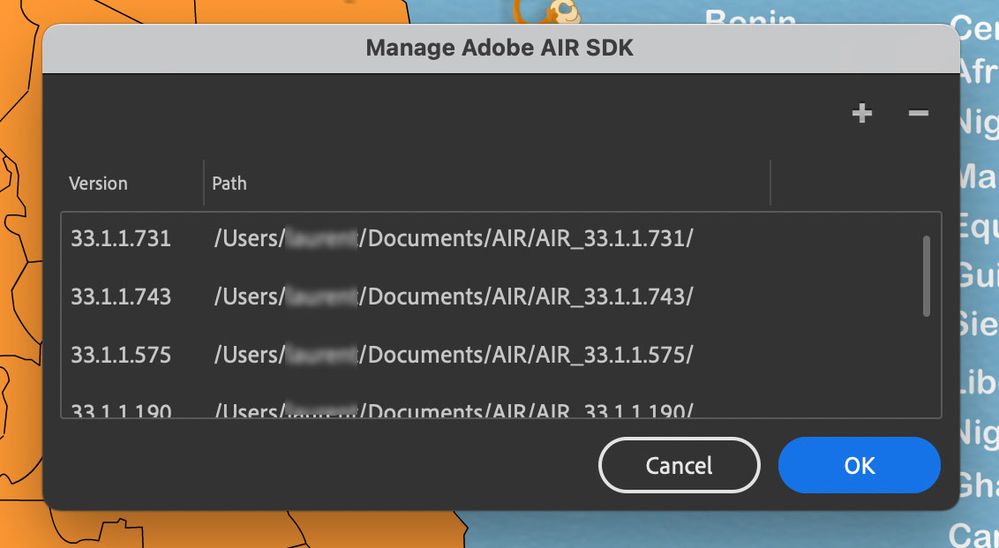Select version 33.1.1.575 in the list
Image resolution: width=999 pixels, height=548 pixels.
coord(120,354)
